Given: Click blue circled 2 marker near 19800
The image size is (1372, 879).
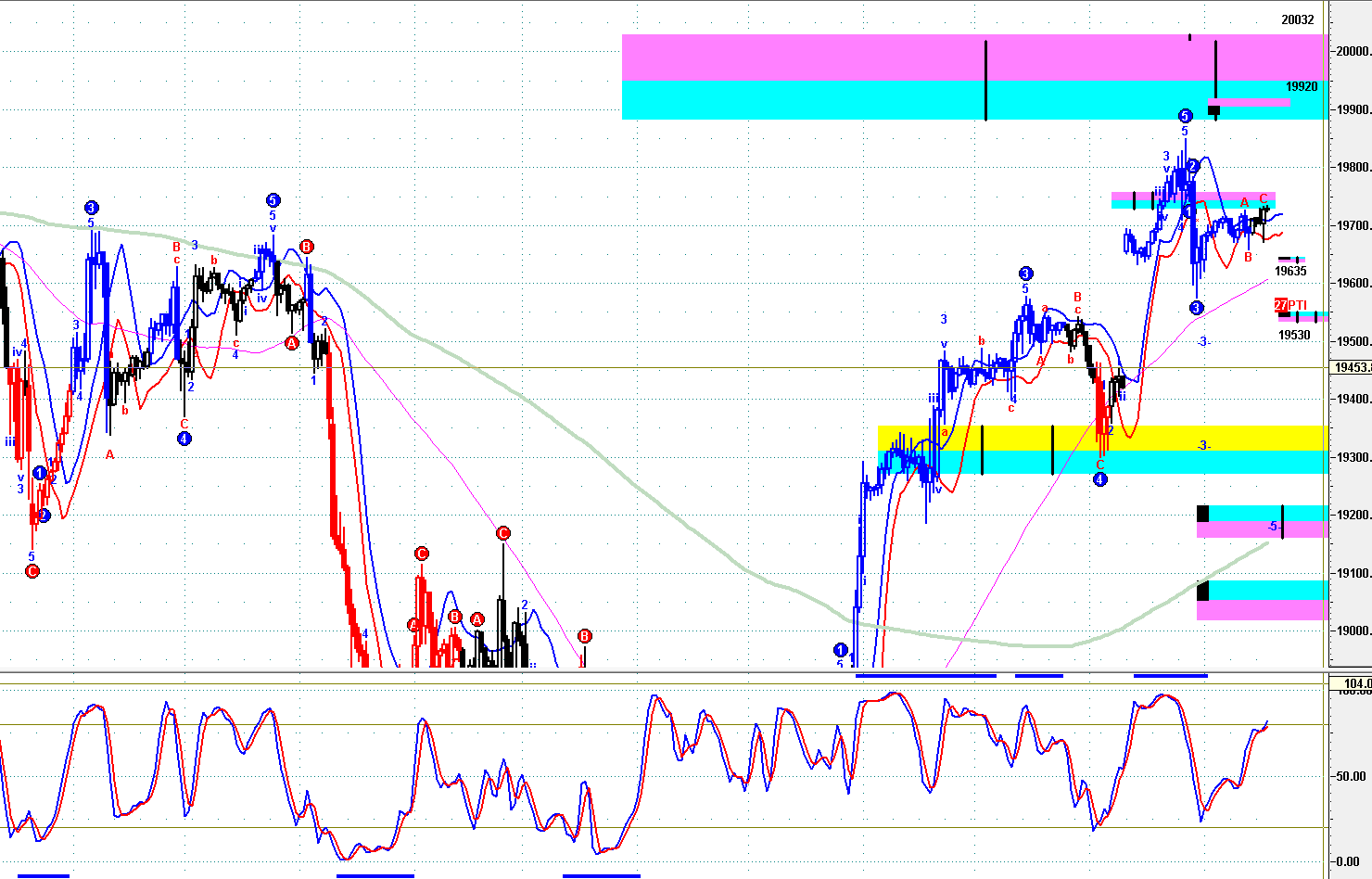Looking at the screenshot, I should pyautogui.click(x=1193, y=167).
